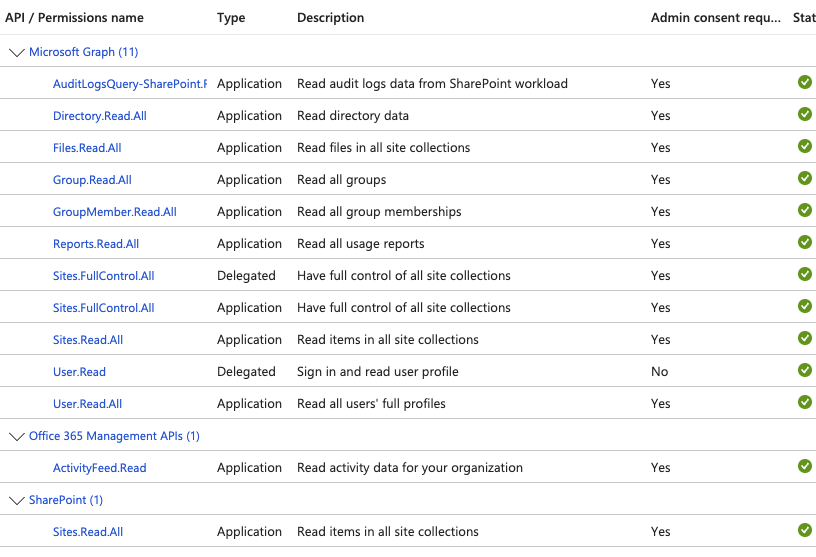Select the 'Read all usage reports' description

point(361,244)
